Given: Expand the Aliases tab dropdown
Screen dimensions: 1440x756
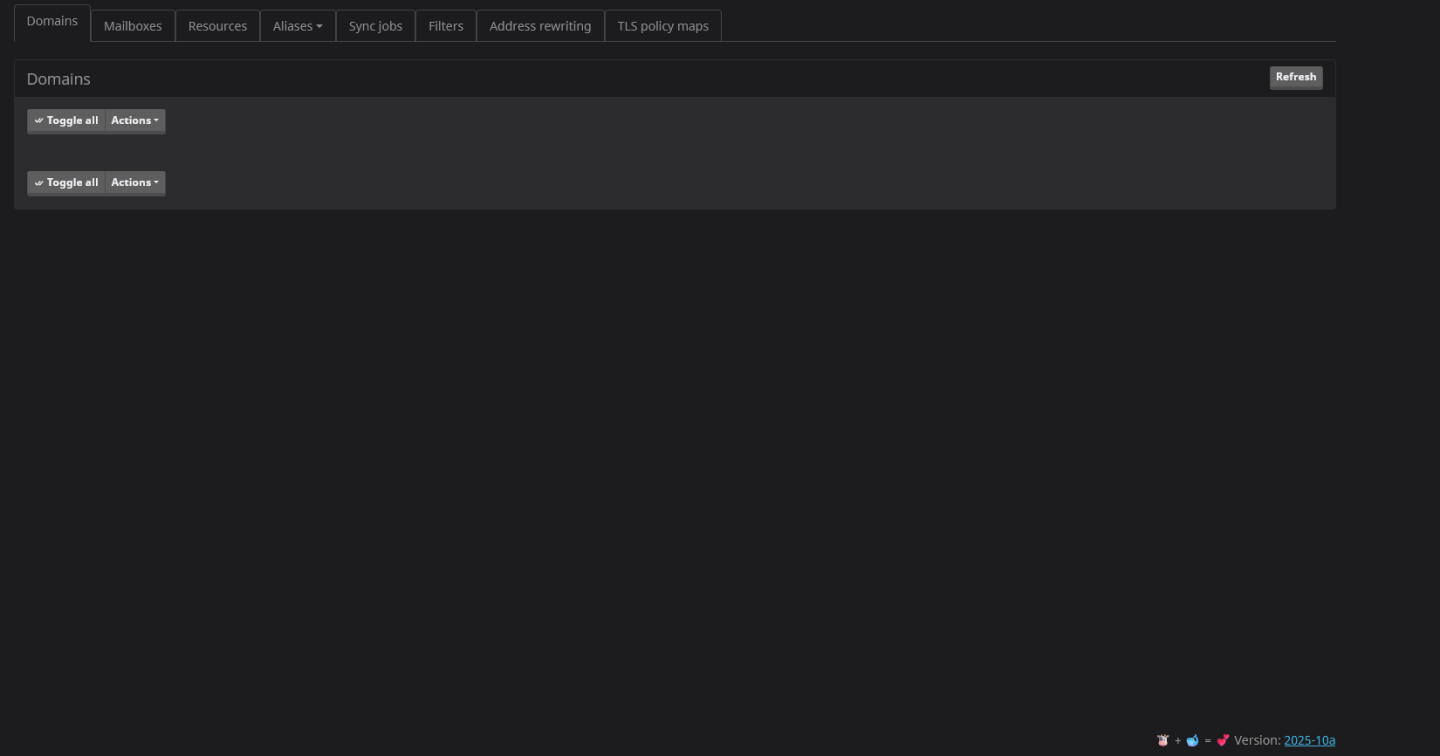Looking at the screenshot, I should point(297,26).
